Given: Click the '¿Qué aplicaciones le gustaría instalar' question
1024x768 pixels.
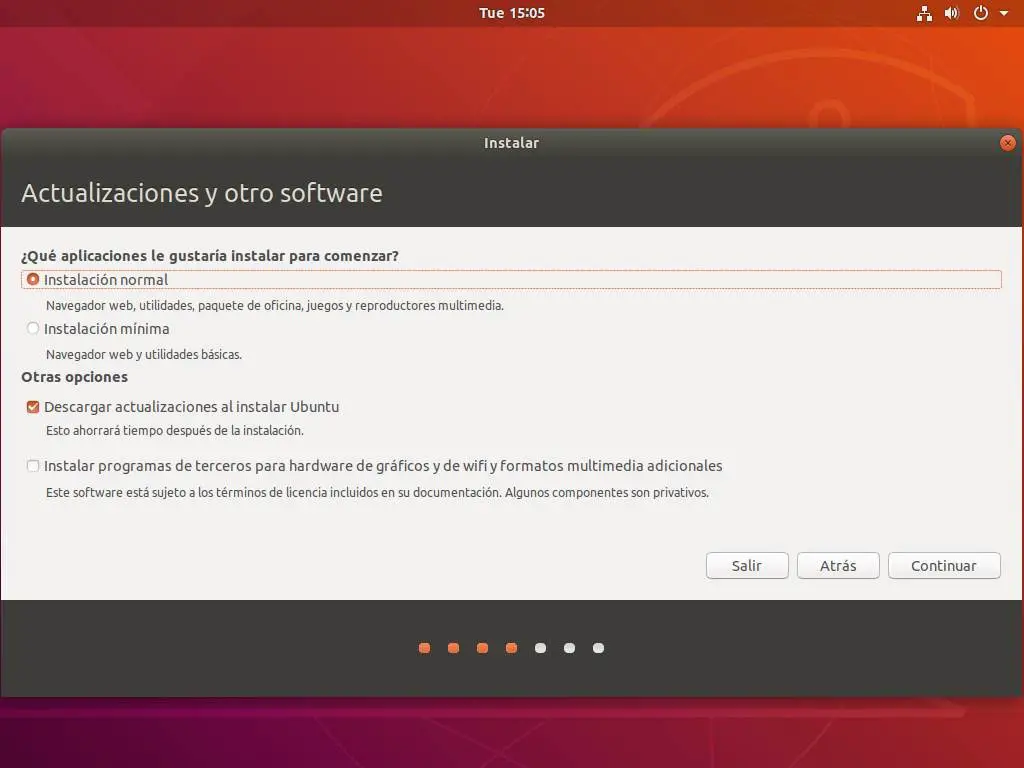Looking at the screenshot, I should 210,256.
